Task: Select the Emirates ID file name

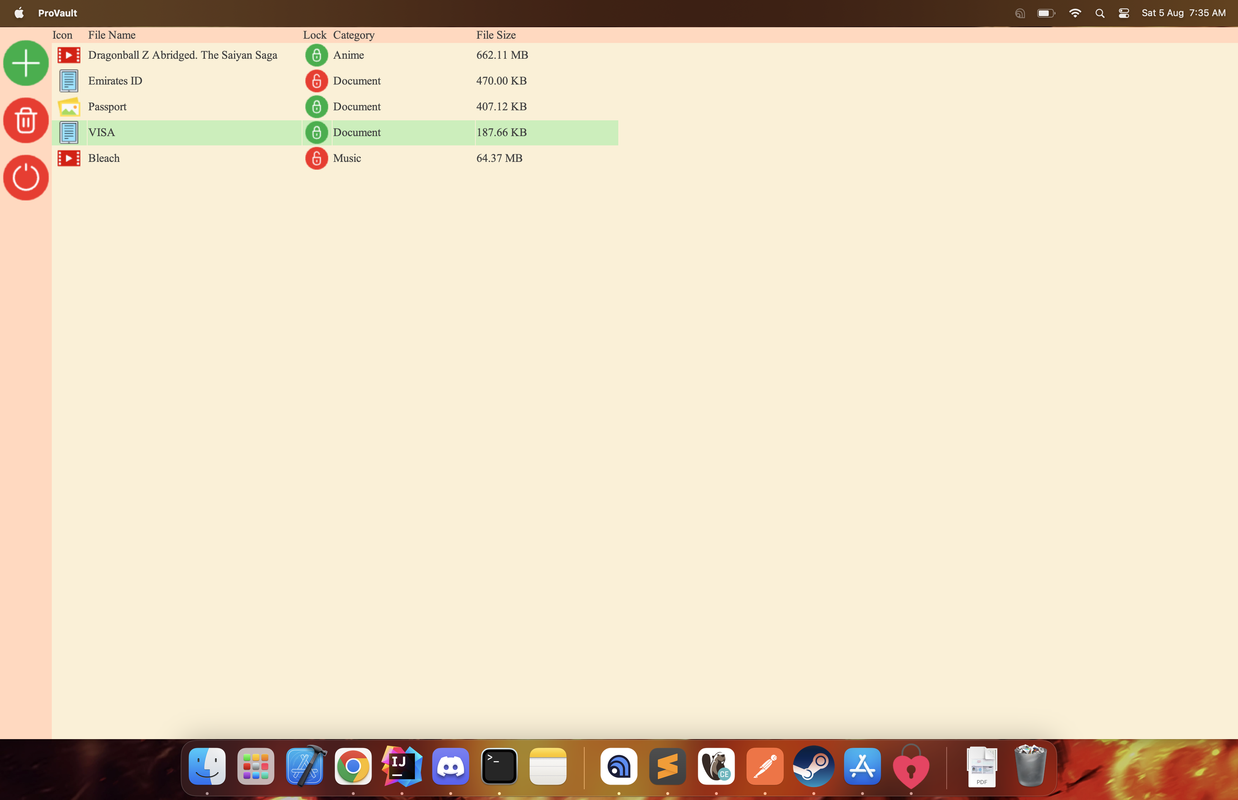Action: (x=115, y=81)
